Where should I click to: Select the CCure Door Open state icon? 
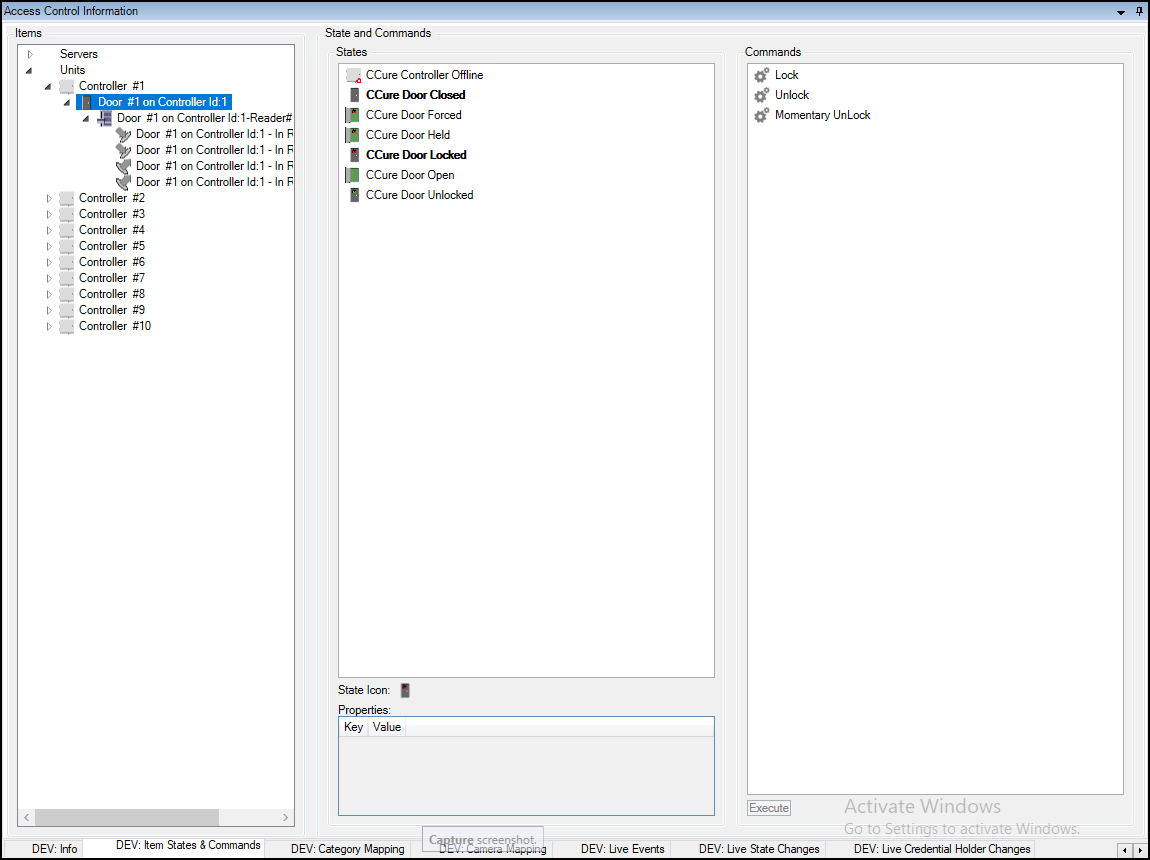(353, 174)
